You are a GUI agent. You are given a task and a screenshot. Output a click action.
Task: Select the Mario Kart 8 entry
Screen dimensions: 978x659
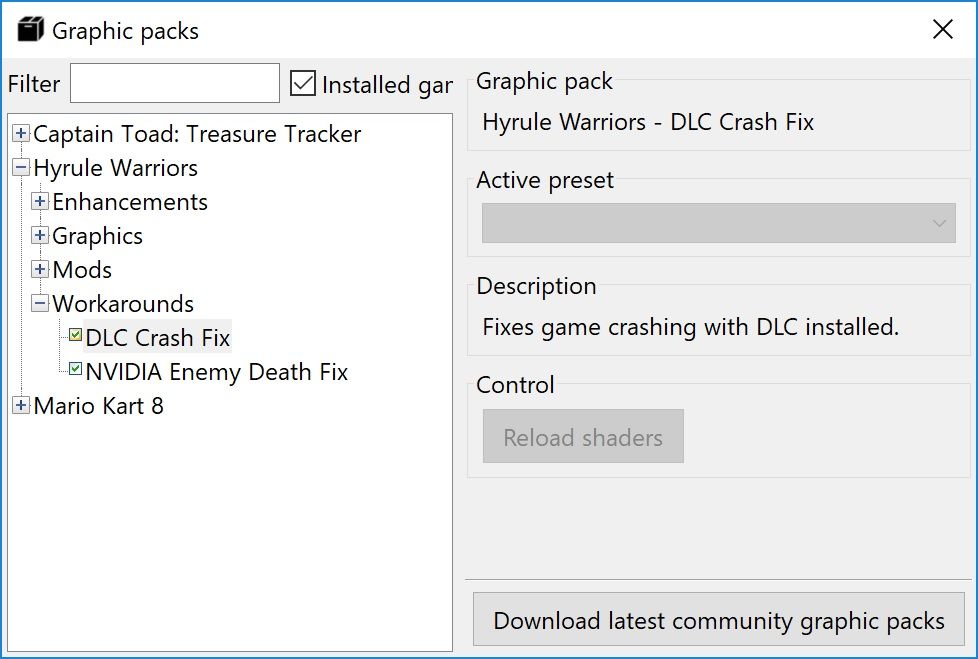(99, 406)
